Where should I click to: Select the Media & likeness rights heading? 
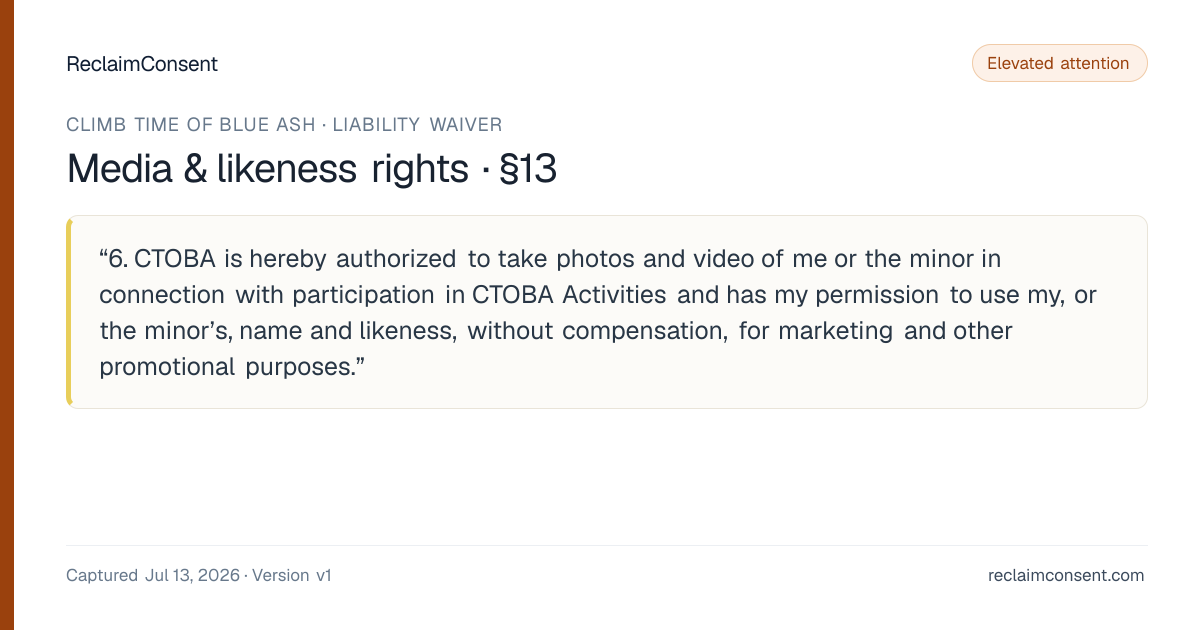point(267,169)
